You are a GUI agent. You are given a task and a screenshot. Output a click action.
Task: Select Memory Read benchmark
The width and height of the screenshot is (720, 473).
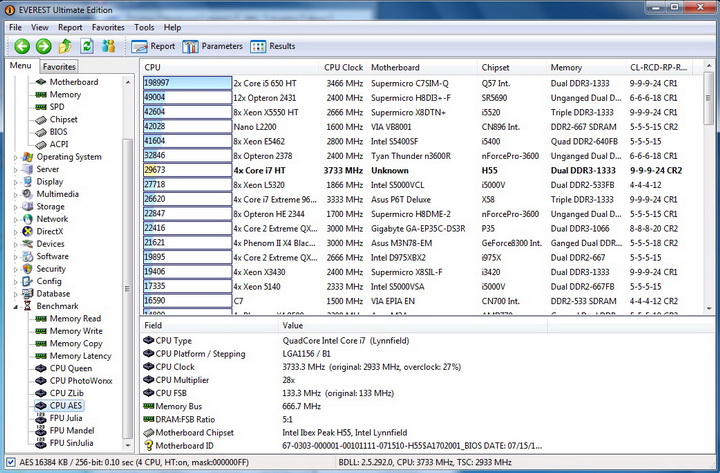point(75,319)
